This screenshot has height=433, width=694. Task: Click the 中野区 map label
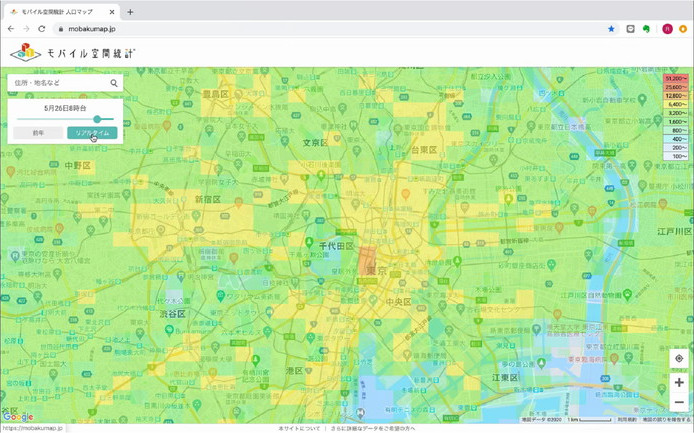click(x=77, y=166)
